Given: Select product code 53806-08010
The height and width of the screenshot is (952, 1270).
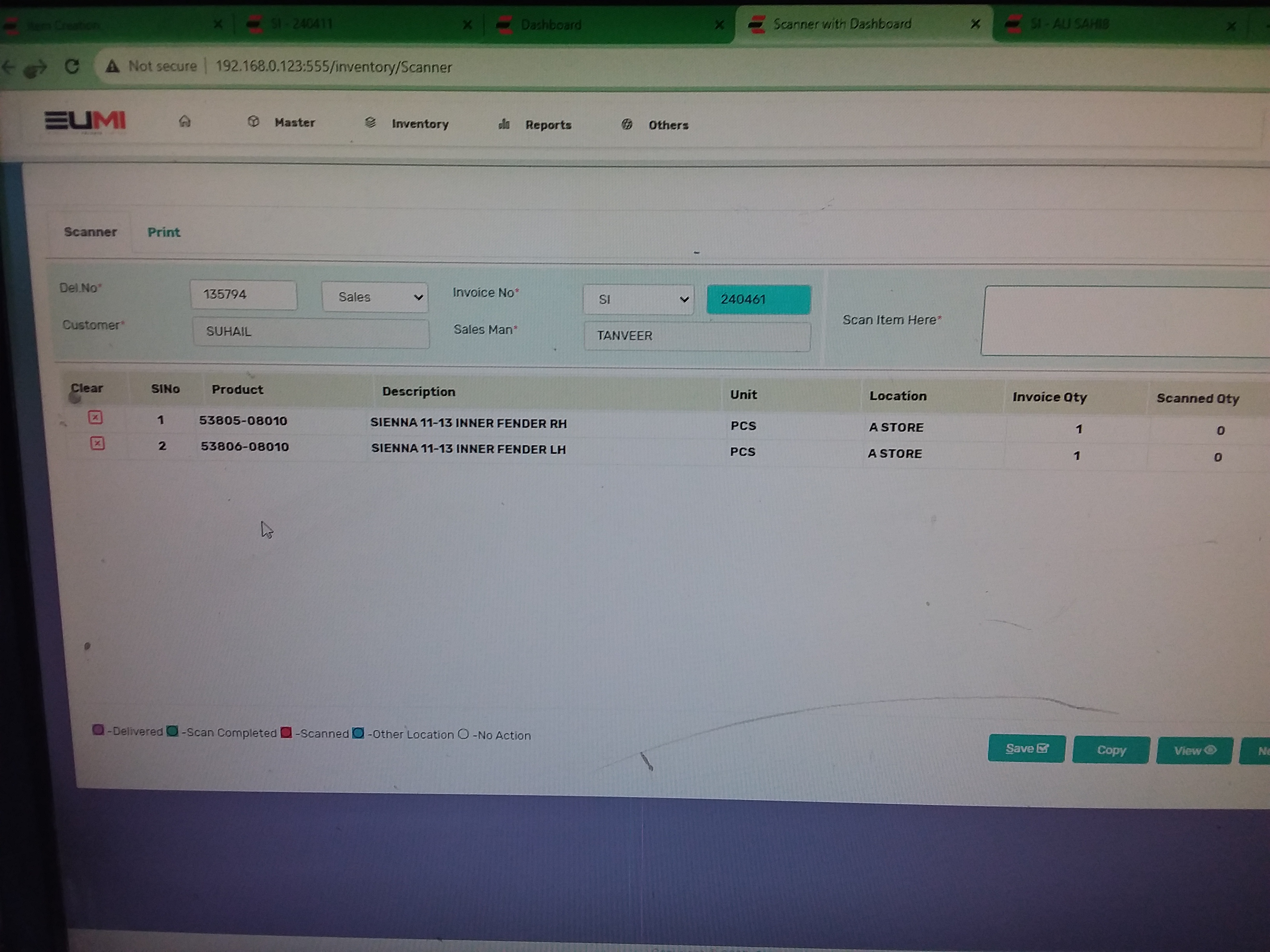Looking at the screenshot, I should [245, 446].
